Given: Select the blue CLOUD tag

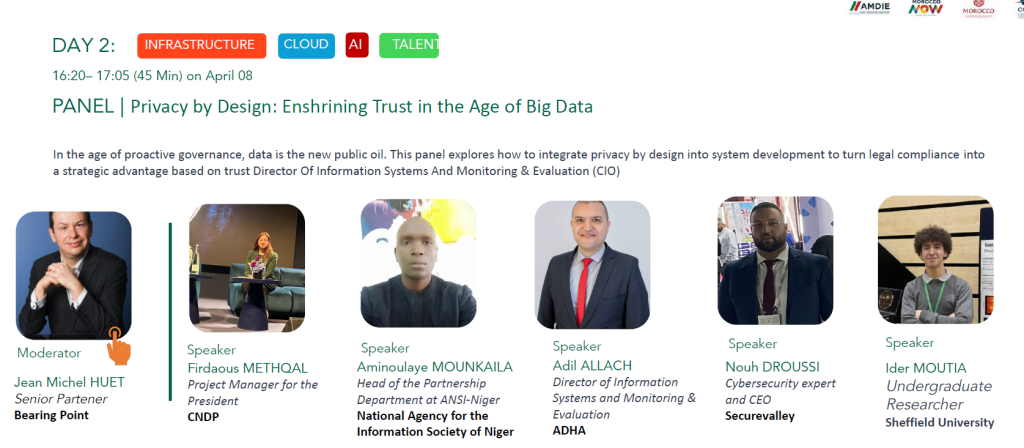Looking at the screenshot, I should coord(306,45).
